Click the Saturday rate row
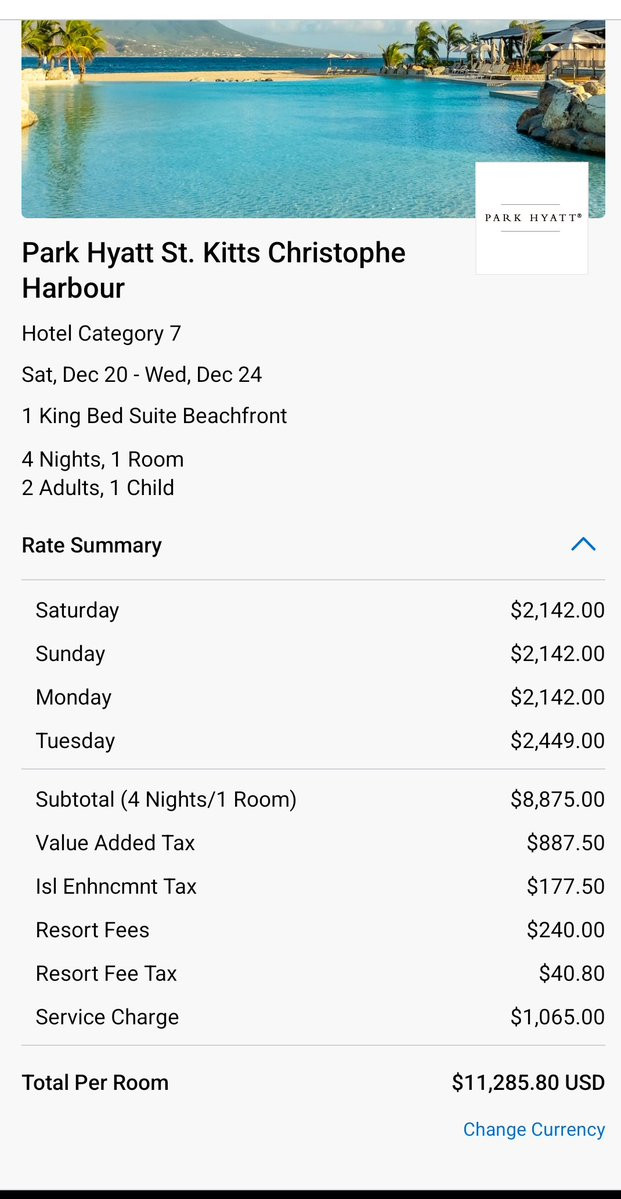The image size is (621, 1199). (x=313, y=610)
